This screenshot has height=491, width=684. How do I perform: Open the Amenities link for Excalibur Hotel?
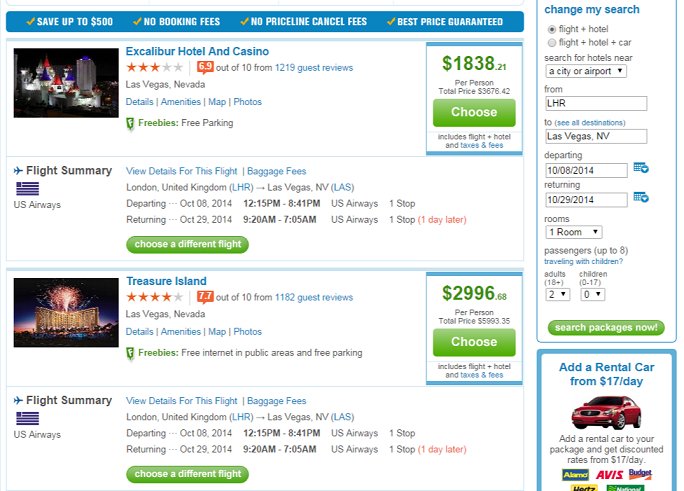point(181,102)
